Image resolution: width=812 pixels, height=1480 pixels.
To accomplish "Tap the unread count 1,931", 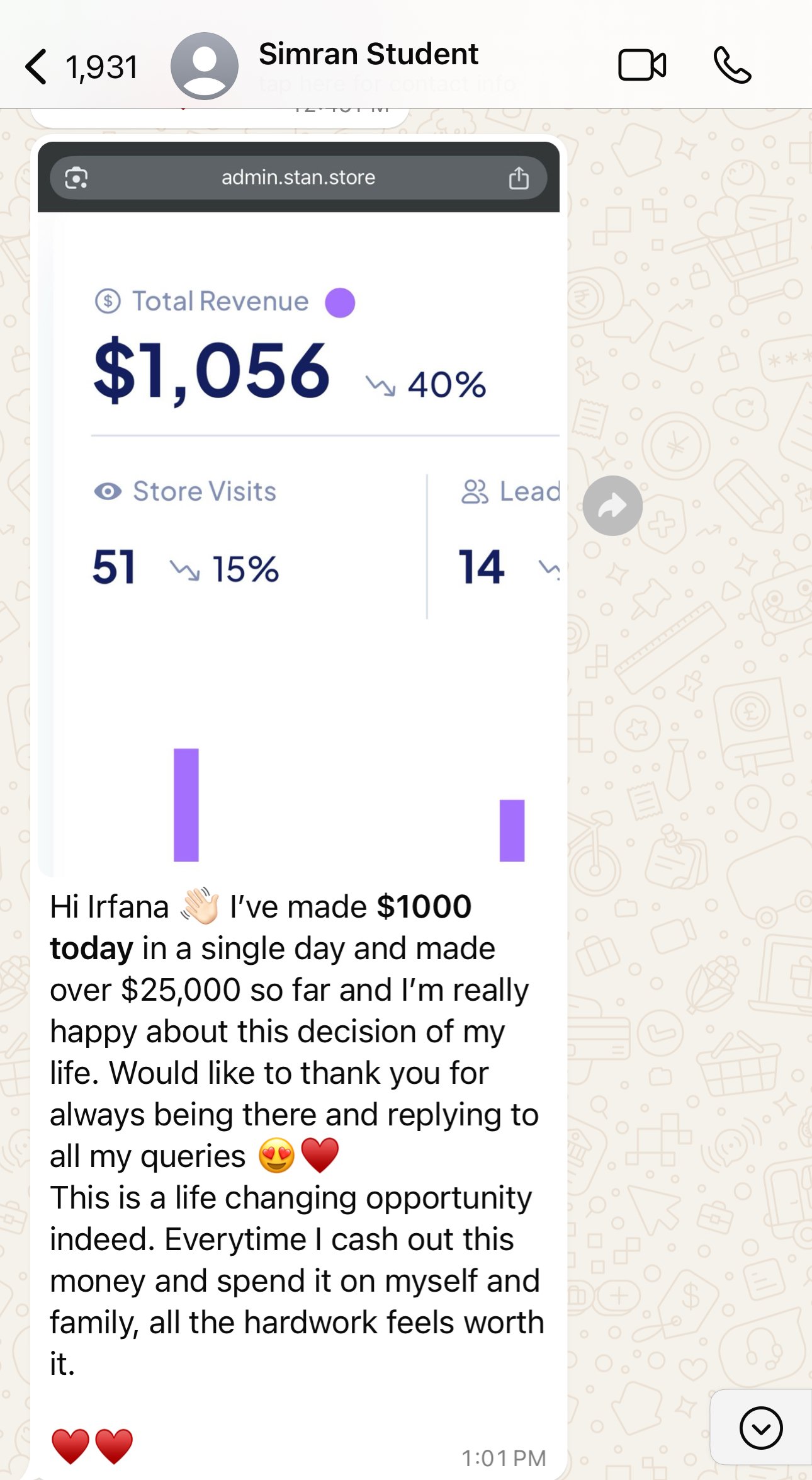I will (102, 67).
